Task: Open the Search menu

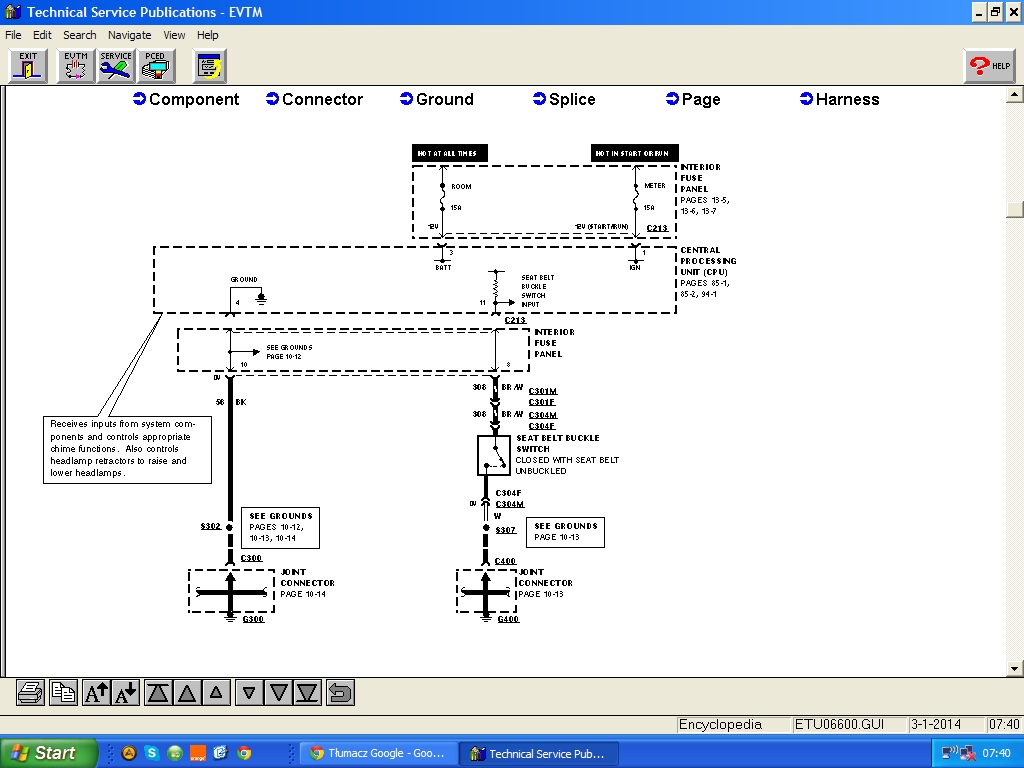Action: (80, 35)
